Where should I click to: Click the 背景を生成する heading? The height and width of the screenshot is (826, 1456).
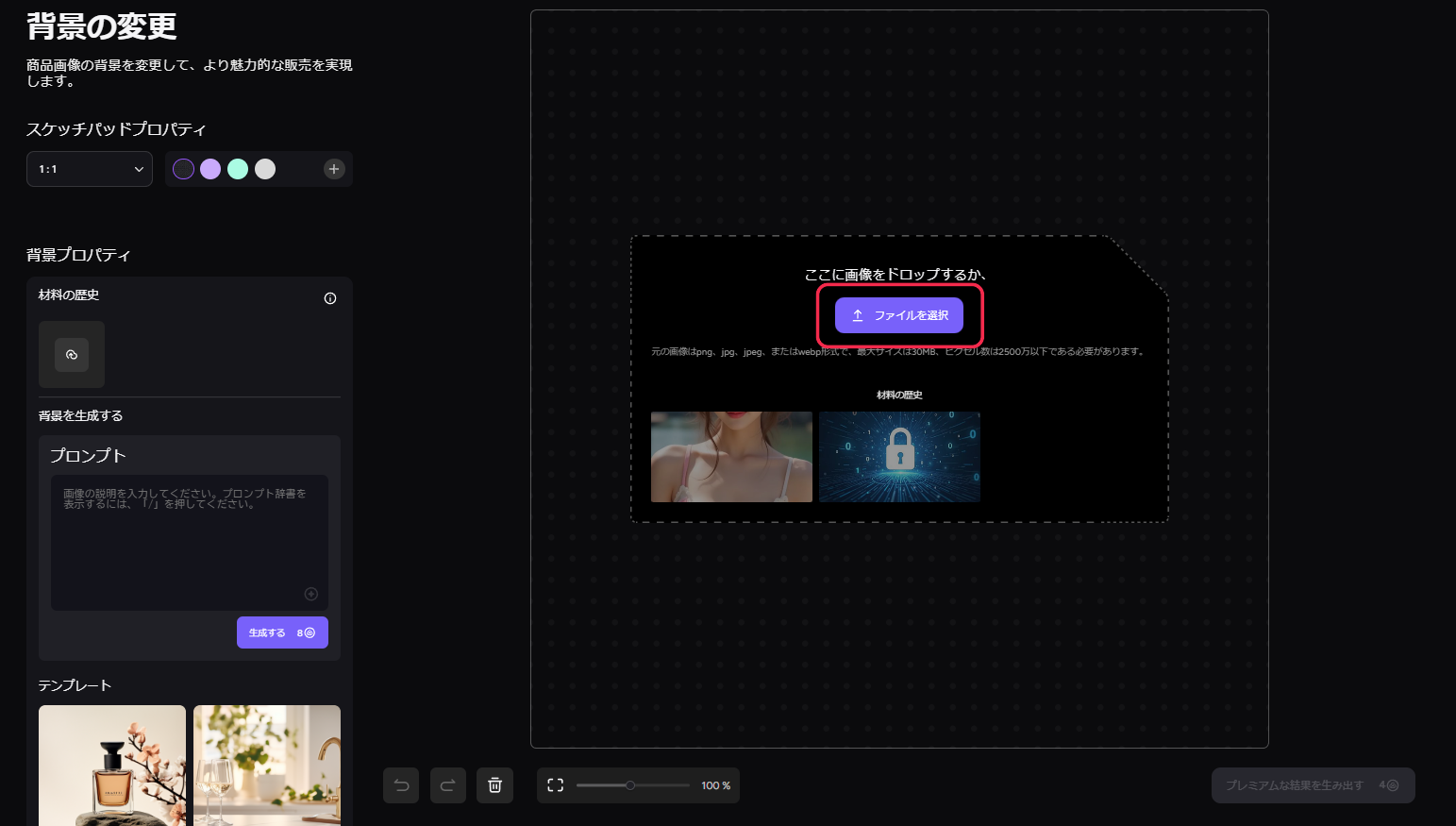[80, 415]
